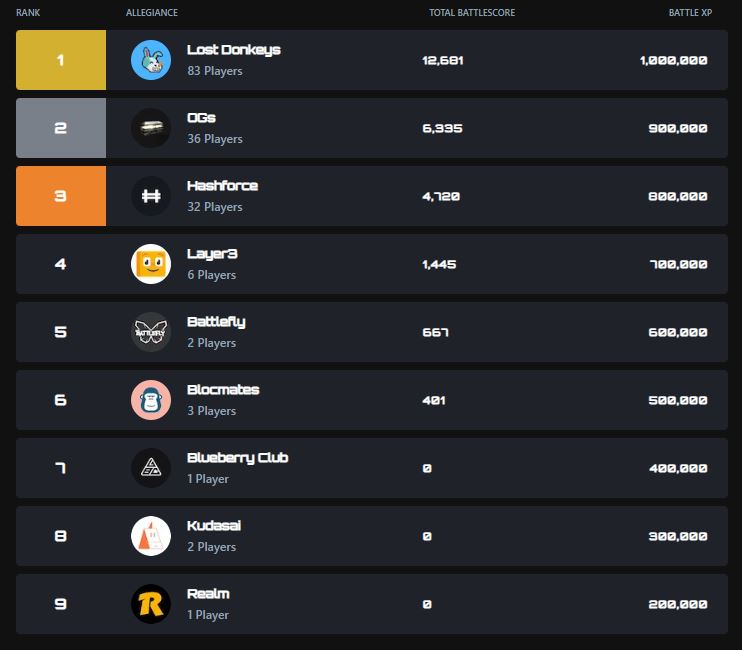
Task: Click rank number 4
Action: point(61,264)
